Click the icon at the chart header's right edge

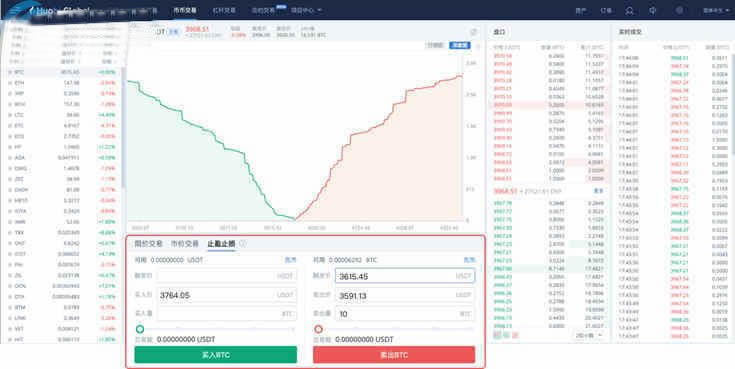(474, 32)
